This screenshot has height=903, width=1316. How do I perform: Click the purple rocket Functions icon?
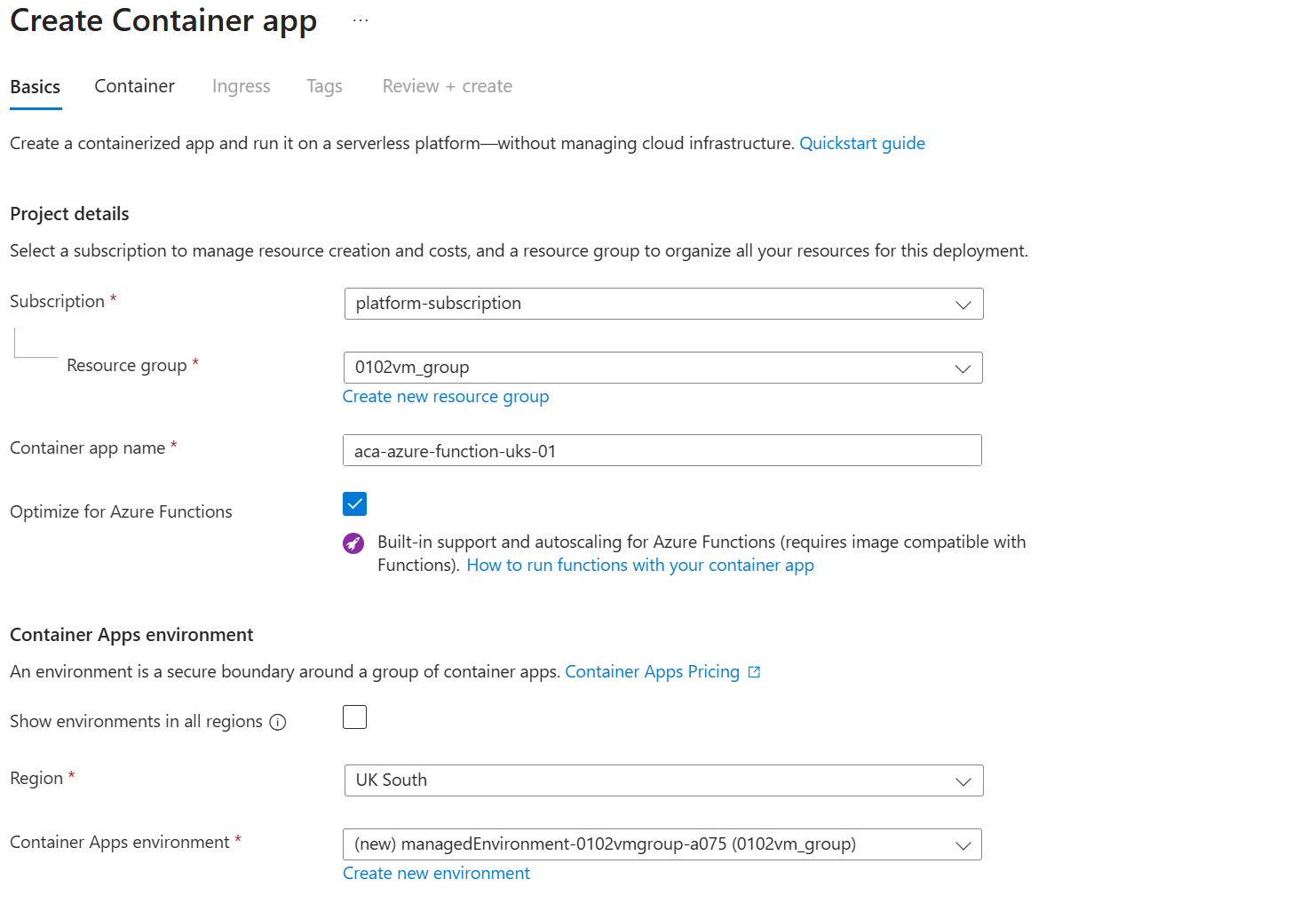353,543
